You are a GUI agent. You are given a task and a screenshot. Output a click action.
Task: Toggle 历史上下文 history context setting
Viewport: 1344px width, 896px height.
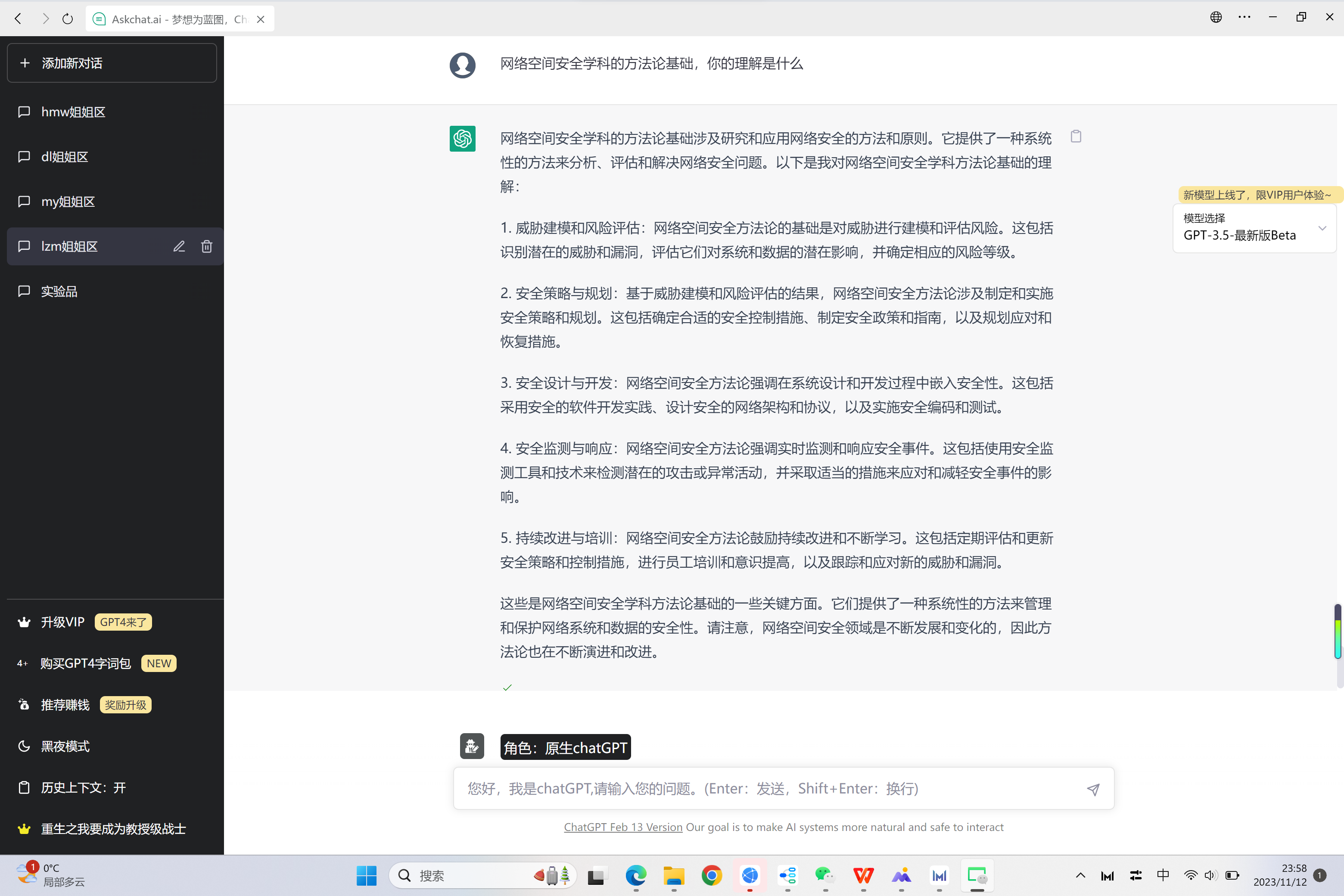[x=83, y=787]
